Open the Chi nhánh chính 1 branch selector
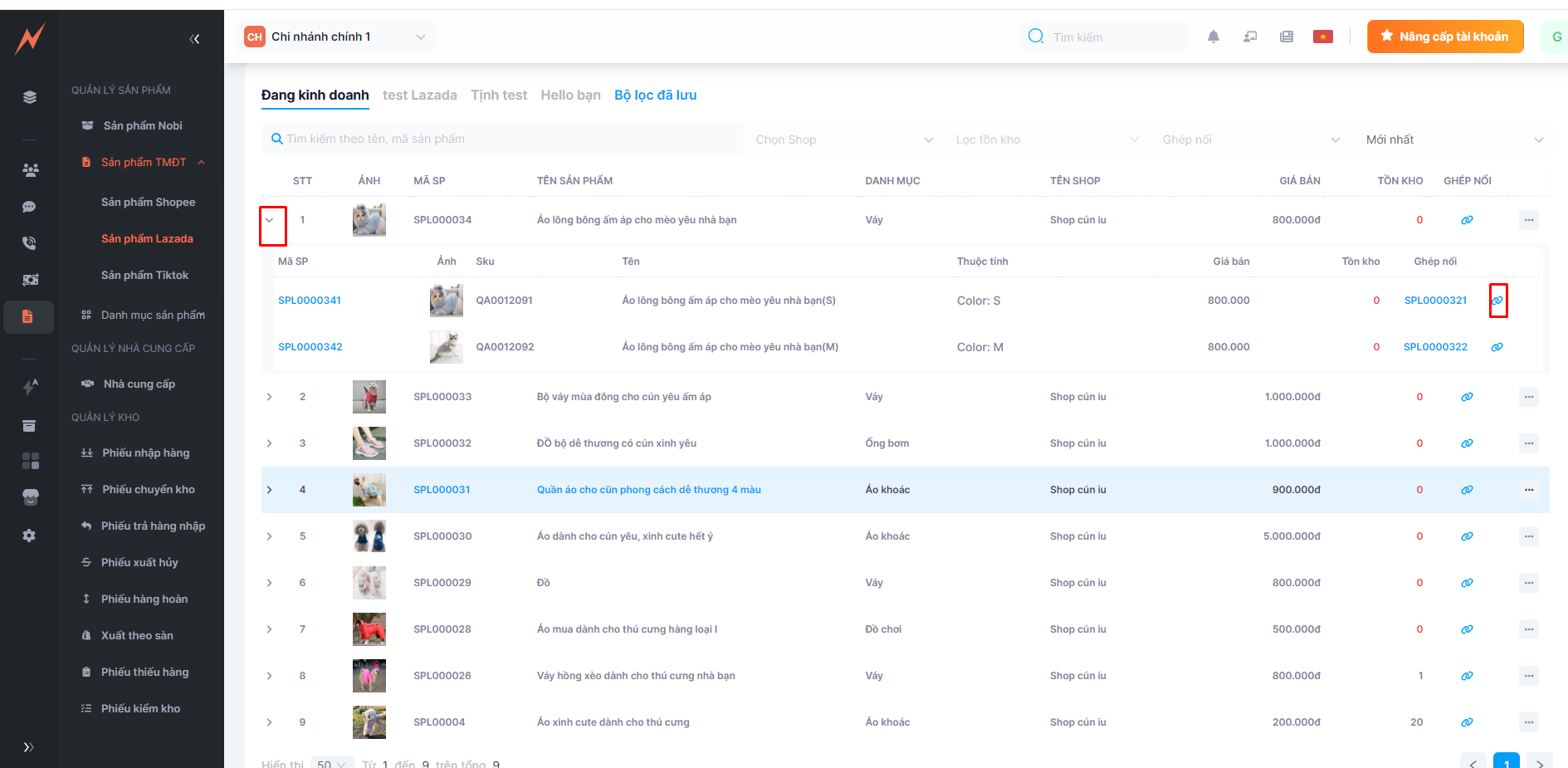The image size is (1568, 768). (x=335, y=37)
